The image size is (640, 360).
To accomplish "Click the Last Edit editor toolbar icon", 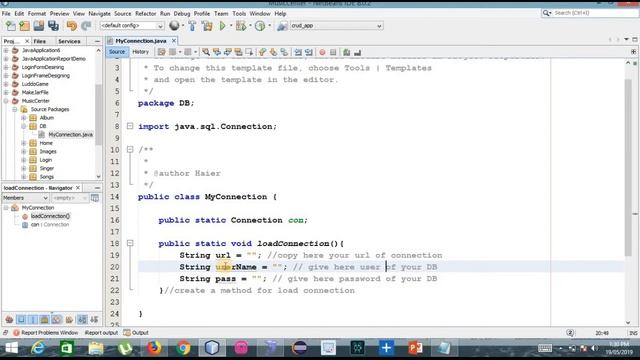I will coord(162,52).
